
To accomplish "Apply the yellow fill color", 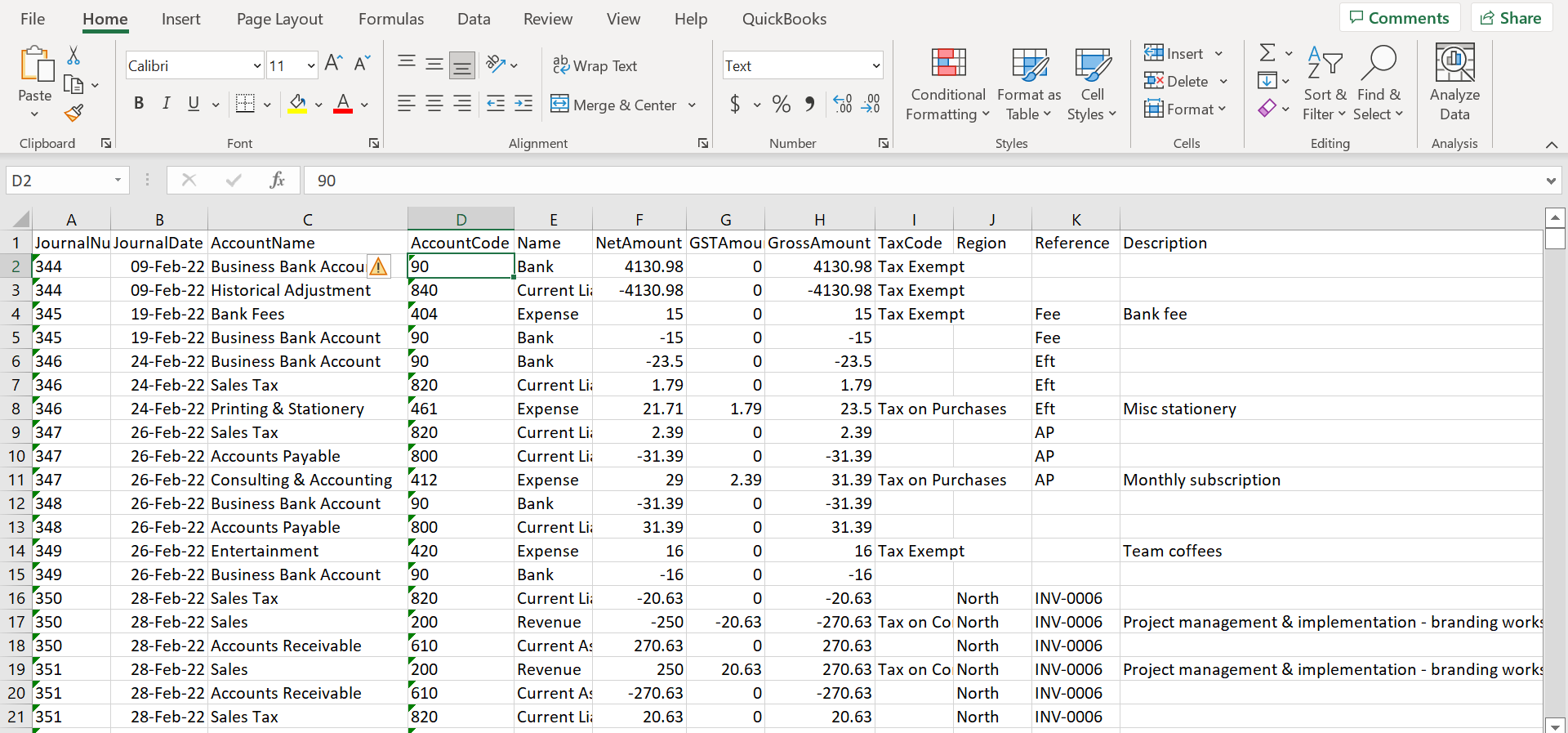I will coord(297,104).
